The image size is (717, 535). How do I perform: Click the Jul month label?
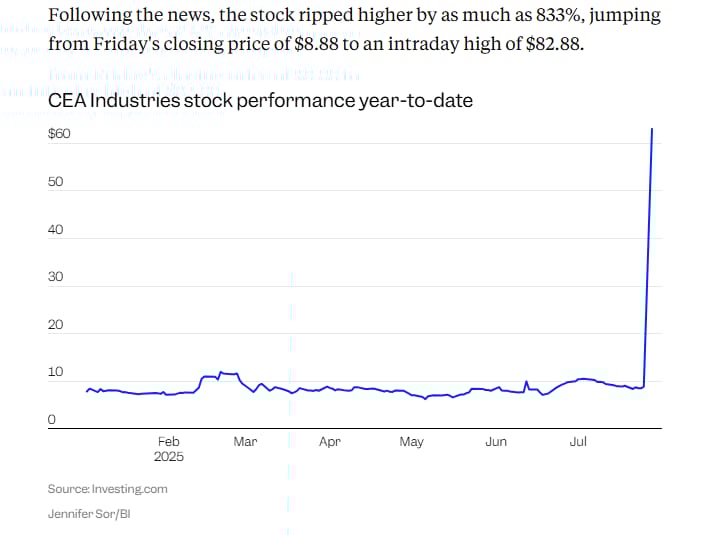click(578, 442)
